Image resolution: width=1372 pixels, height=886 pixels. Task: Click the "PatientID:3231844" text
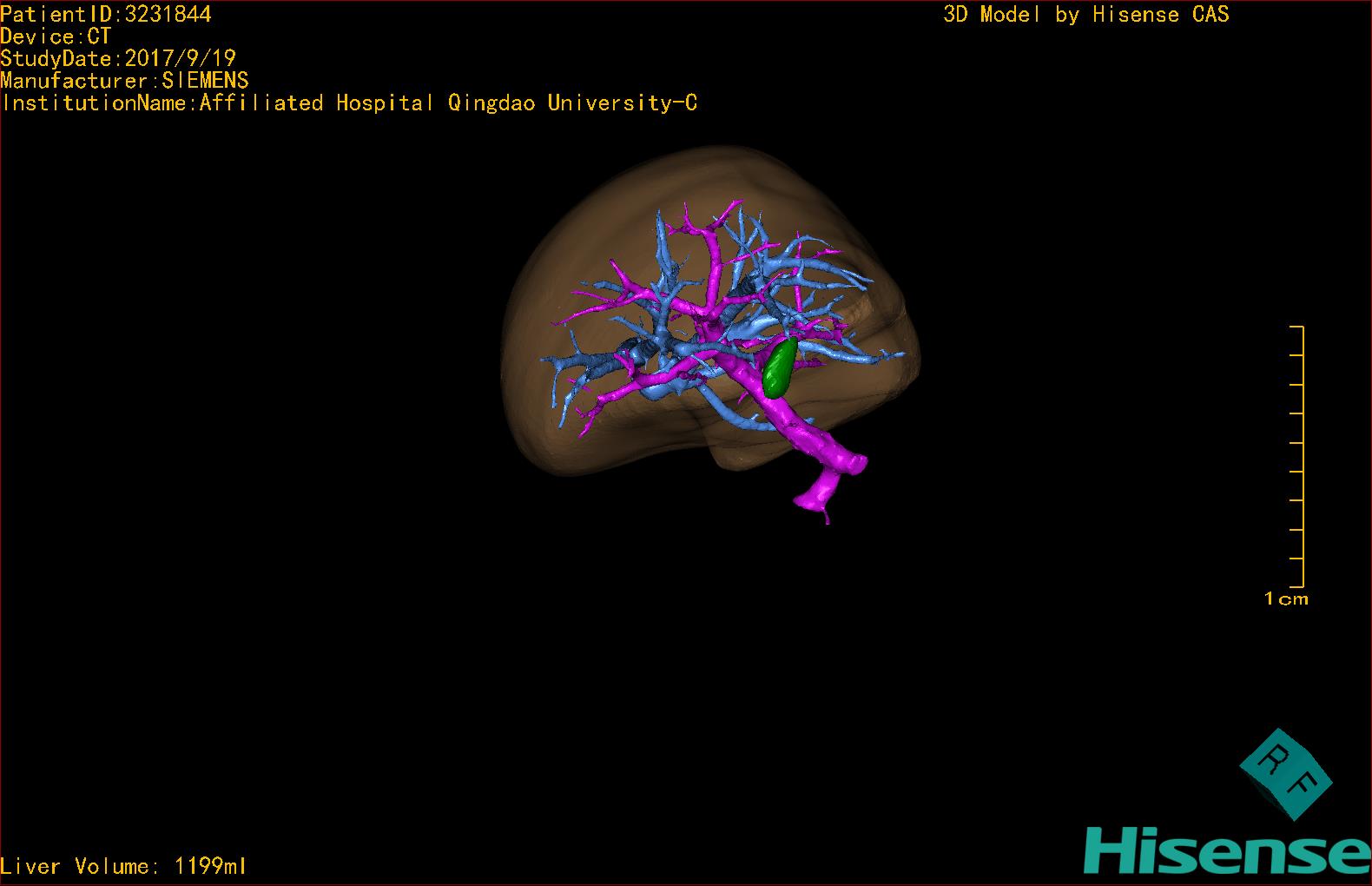[106, 14]
